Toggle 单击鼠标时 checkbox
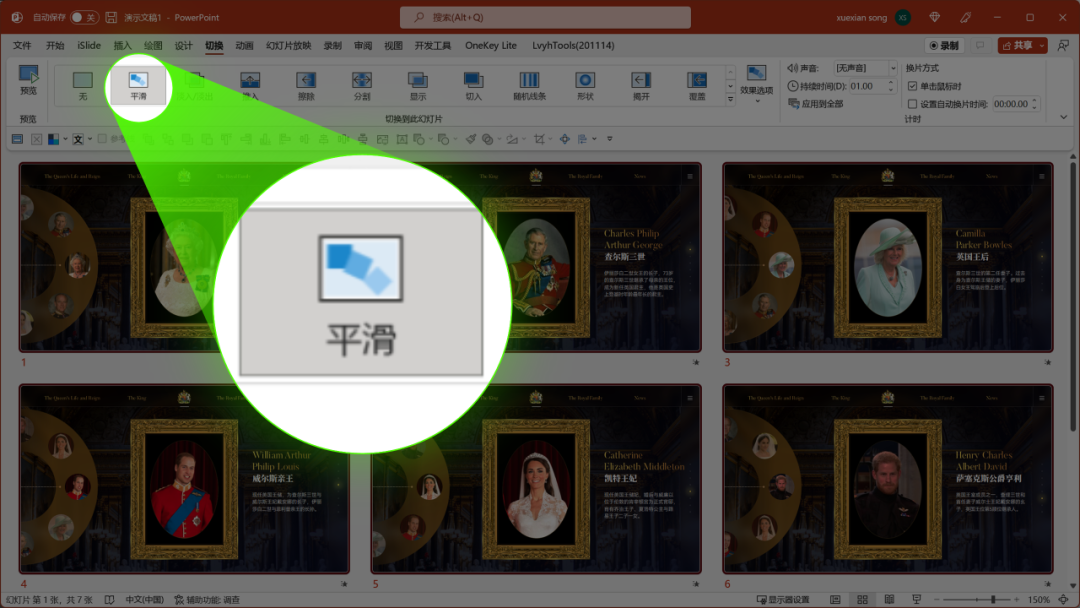Image resolution: width=1080 pixels, height=608 pixels. pyautogui.click(x=912, y=86)
